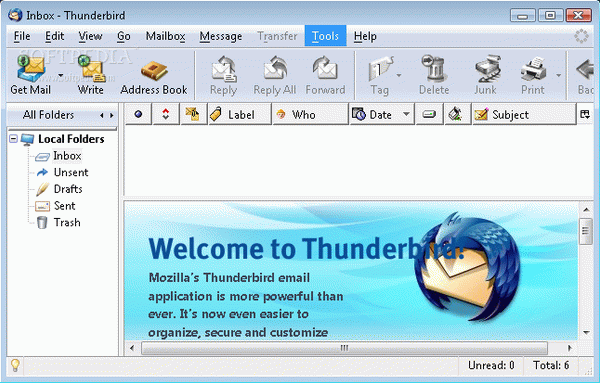
Task: Select the Trash folder
Action: pos(67,222)
